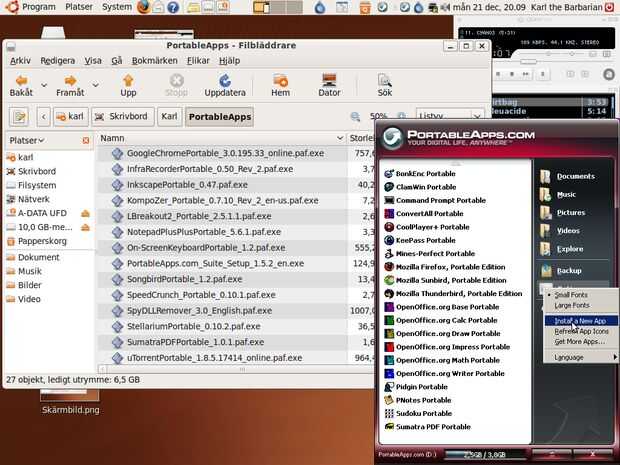Open Sumatra PDF Portable
This screenshot has width=620, height=465.
click(427, 427)
